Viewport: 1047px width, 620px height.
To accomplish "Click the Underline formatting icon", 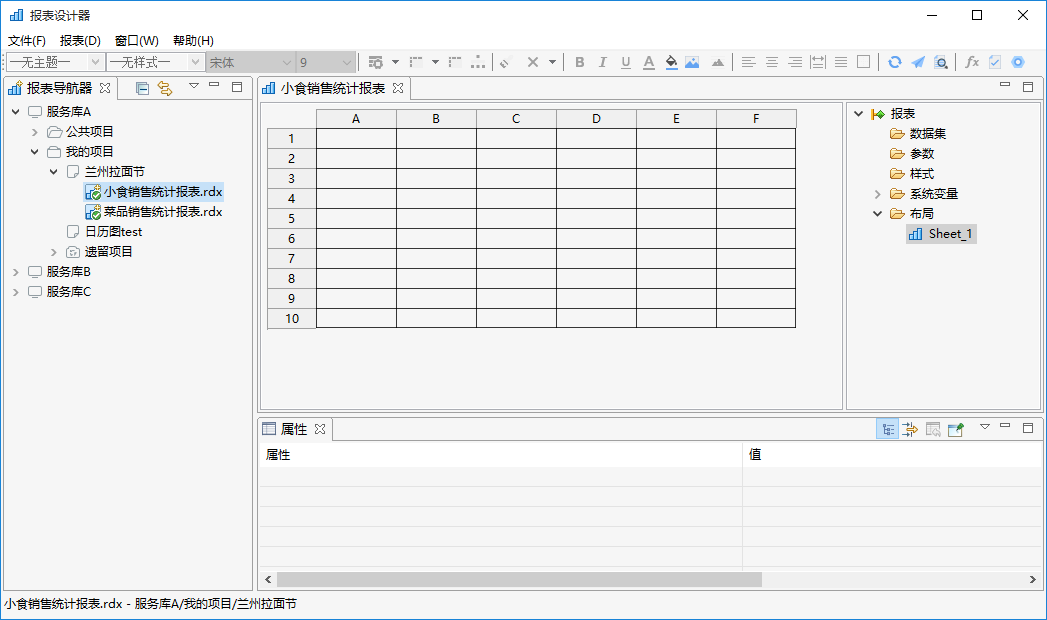I will [x=626, y=62].
